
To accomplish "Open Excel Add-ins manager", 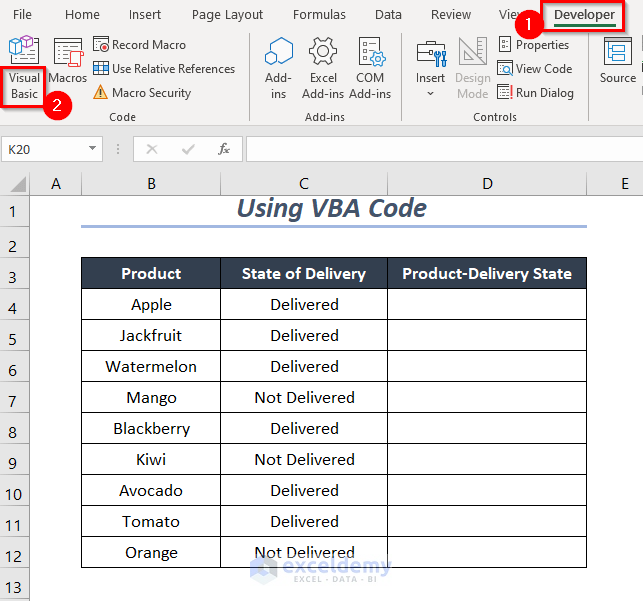I will click(x=323, y=68).
